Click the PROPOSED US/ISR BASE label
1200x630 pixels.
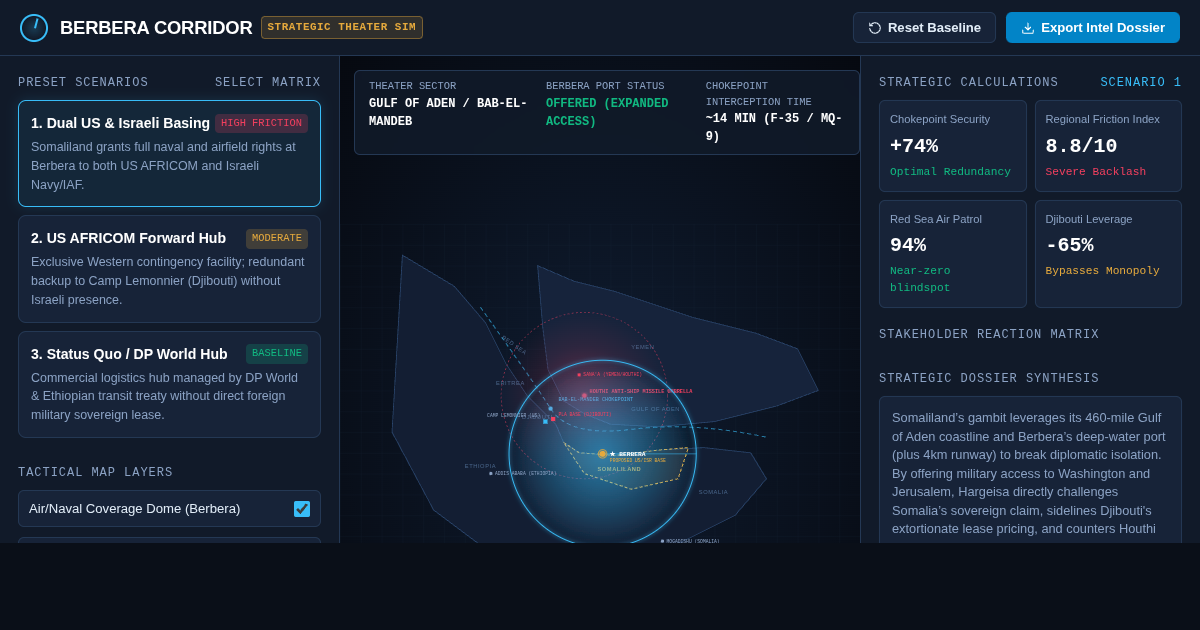pyautogui.click(x=638, y=461)
